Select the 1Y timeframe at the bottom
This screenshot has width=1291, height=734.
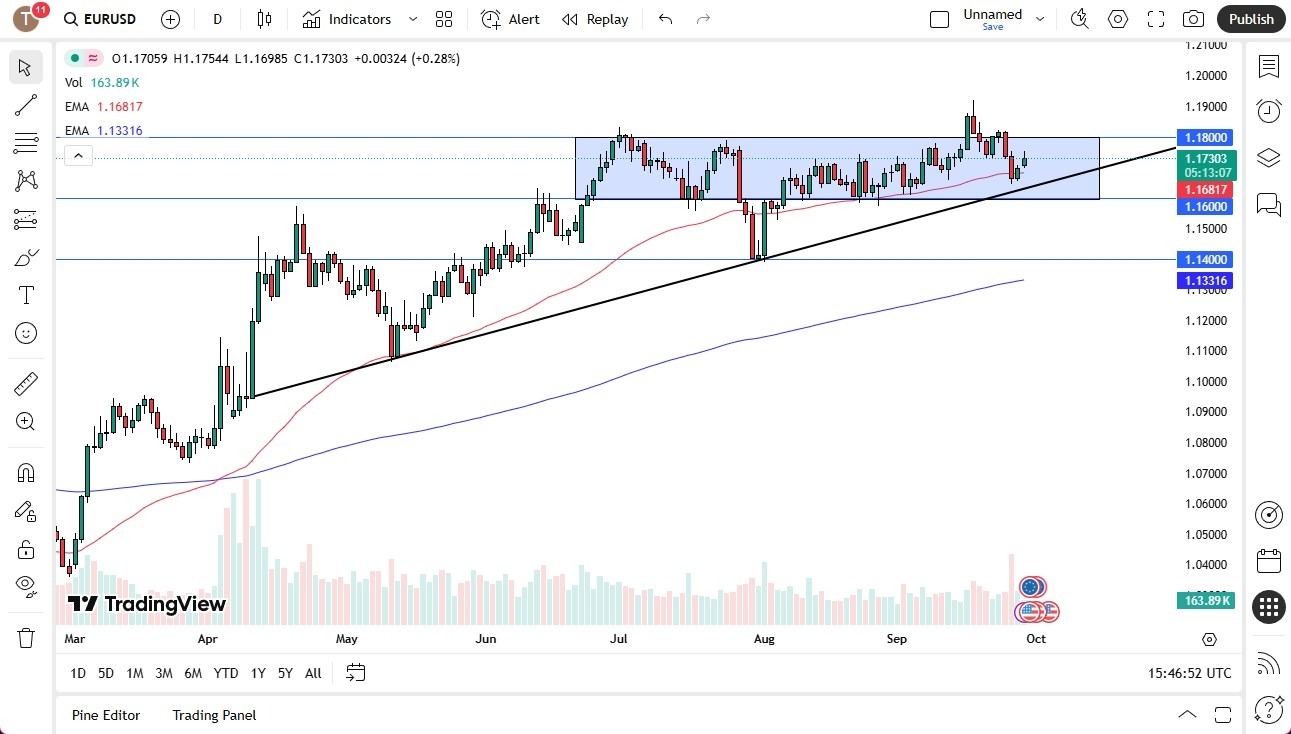click(257, 673)
